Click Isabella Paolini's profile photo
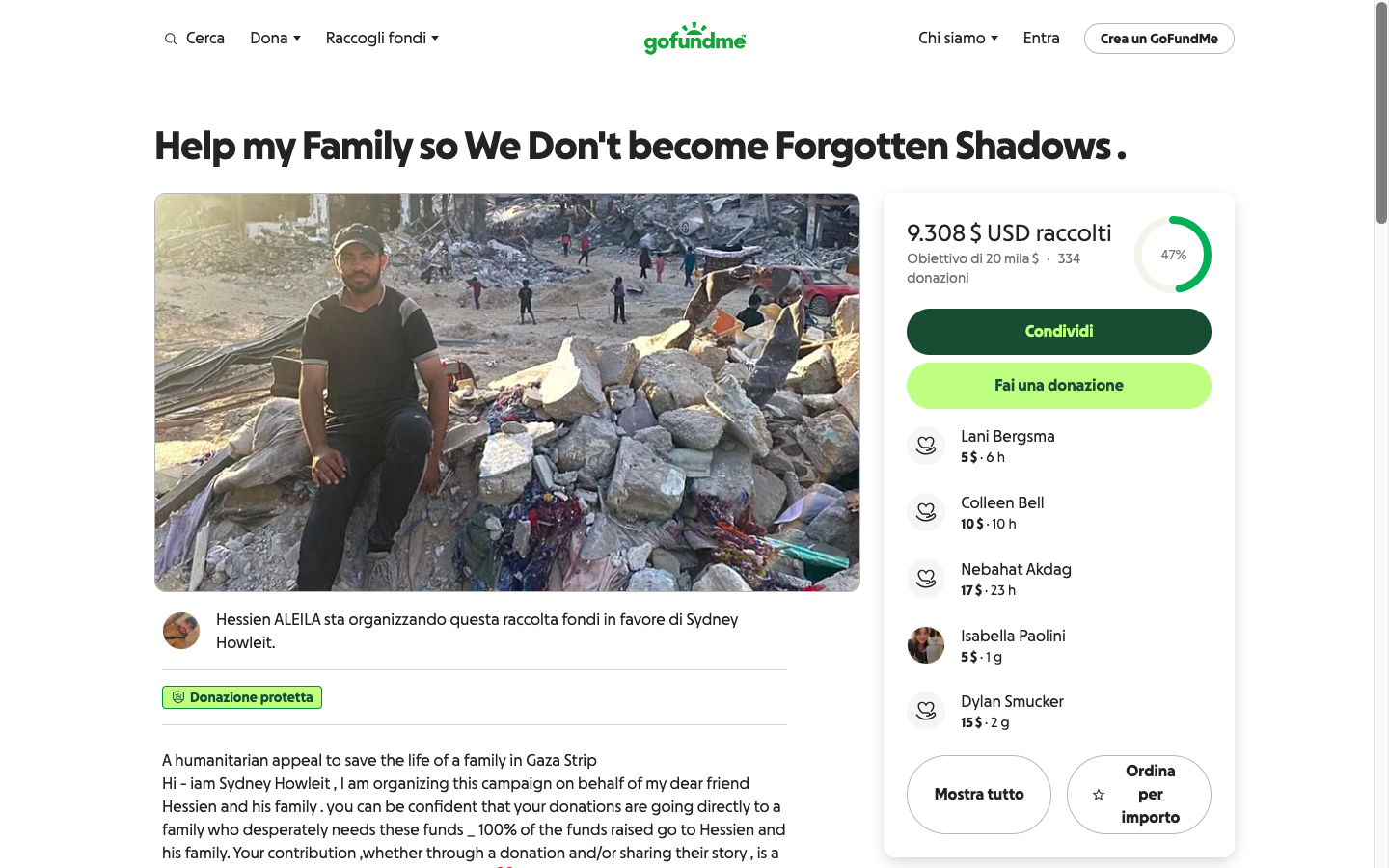 [926, 645]
